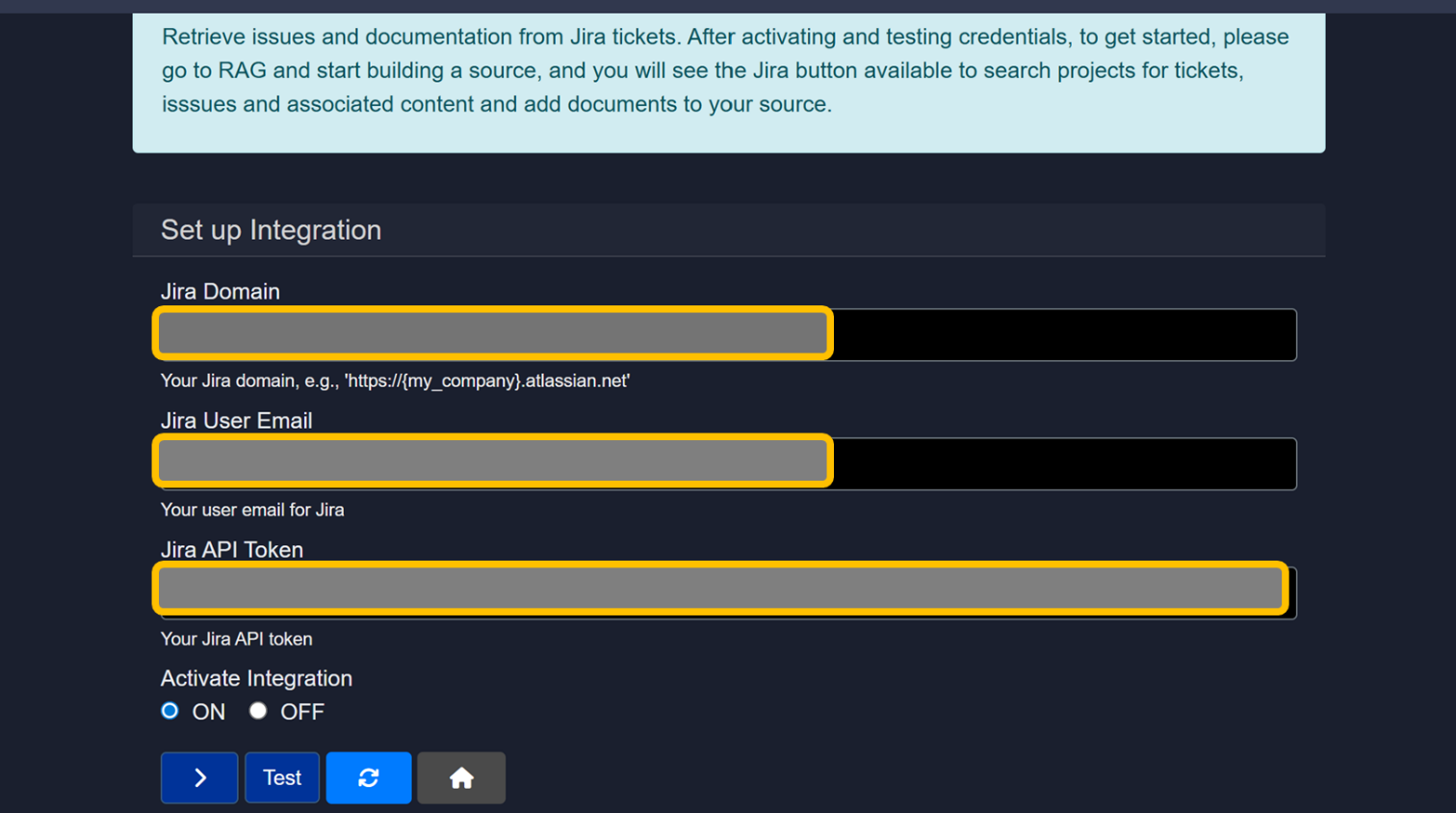Screen dimensions: 1456x813
Task: Select the ON radio button
Action: [x=170, y=711]
